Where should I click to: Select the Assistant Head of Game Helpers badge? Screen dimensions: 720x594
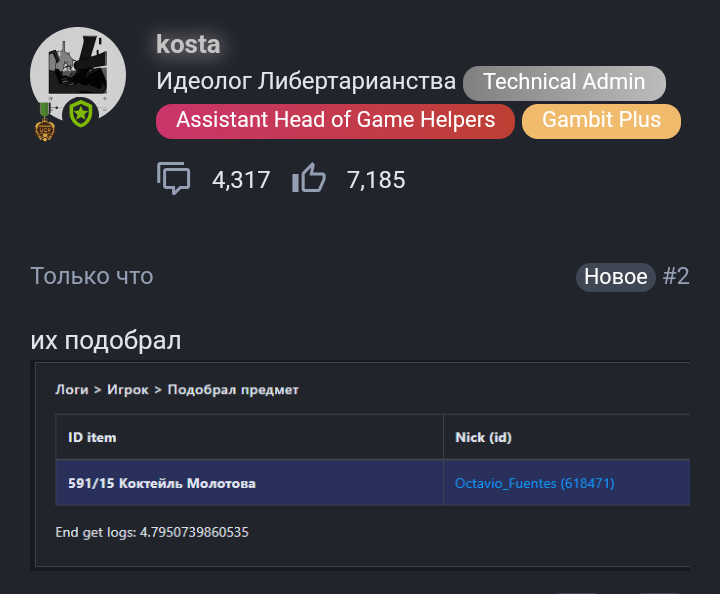335,121
